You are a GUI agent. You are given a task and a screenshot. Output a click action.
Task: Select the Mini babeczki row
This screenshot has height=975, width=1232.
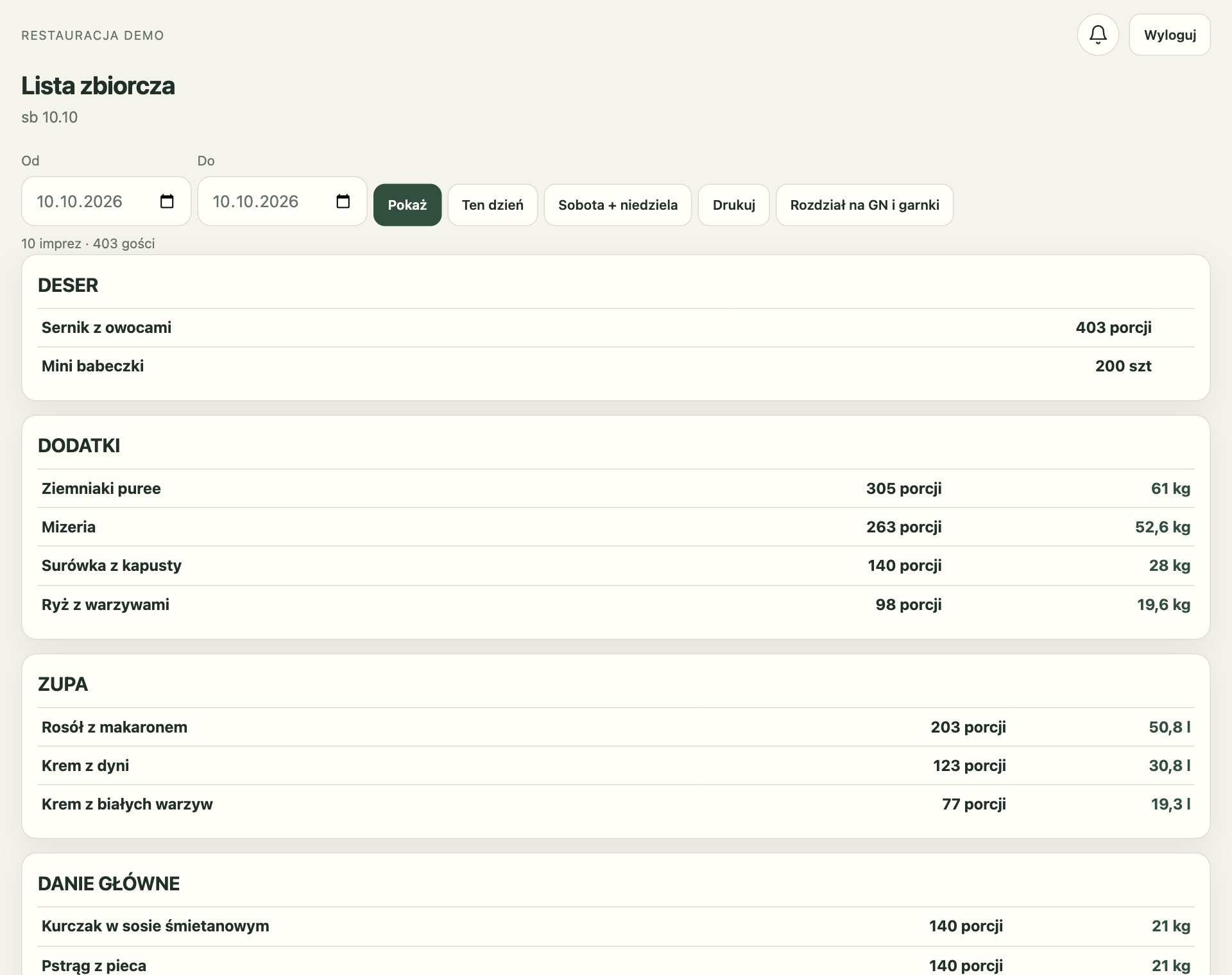click(x=616, y=366)
